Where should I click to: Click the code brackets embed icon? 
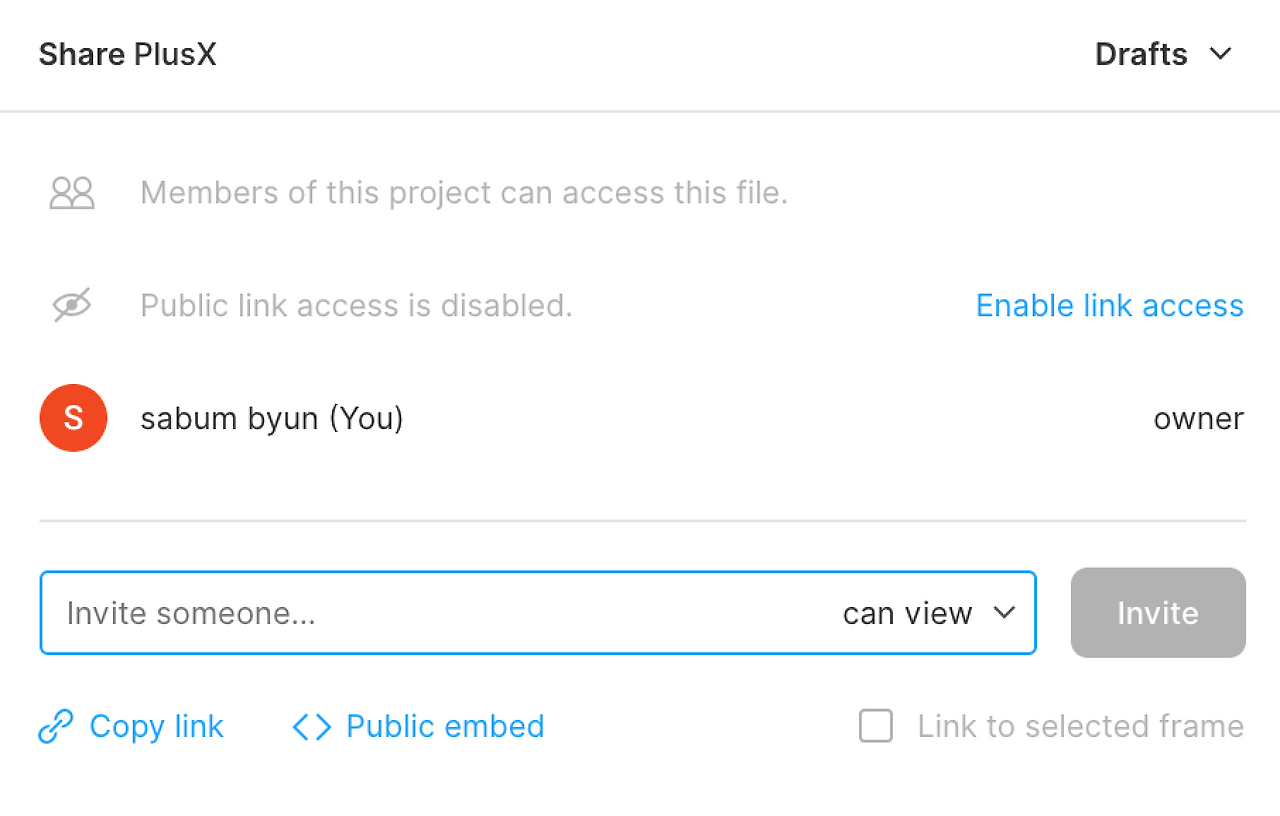click(x=312, y=727)
